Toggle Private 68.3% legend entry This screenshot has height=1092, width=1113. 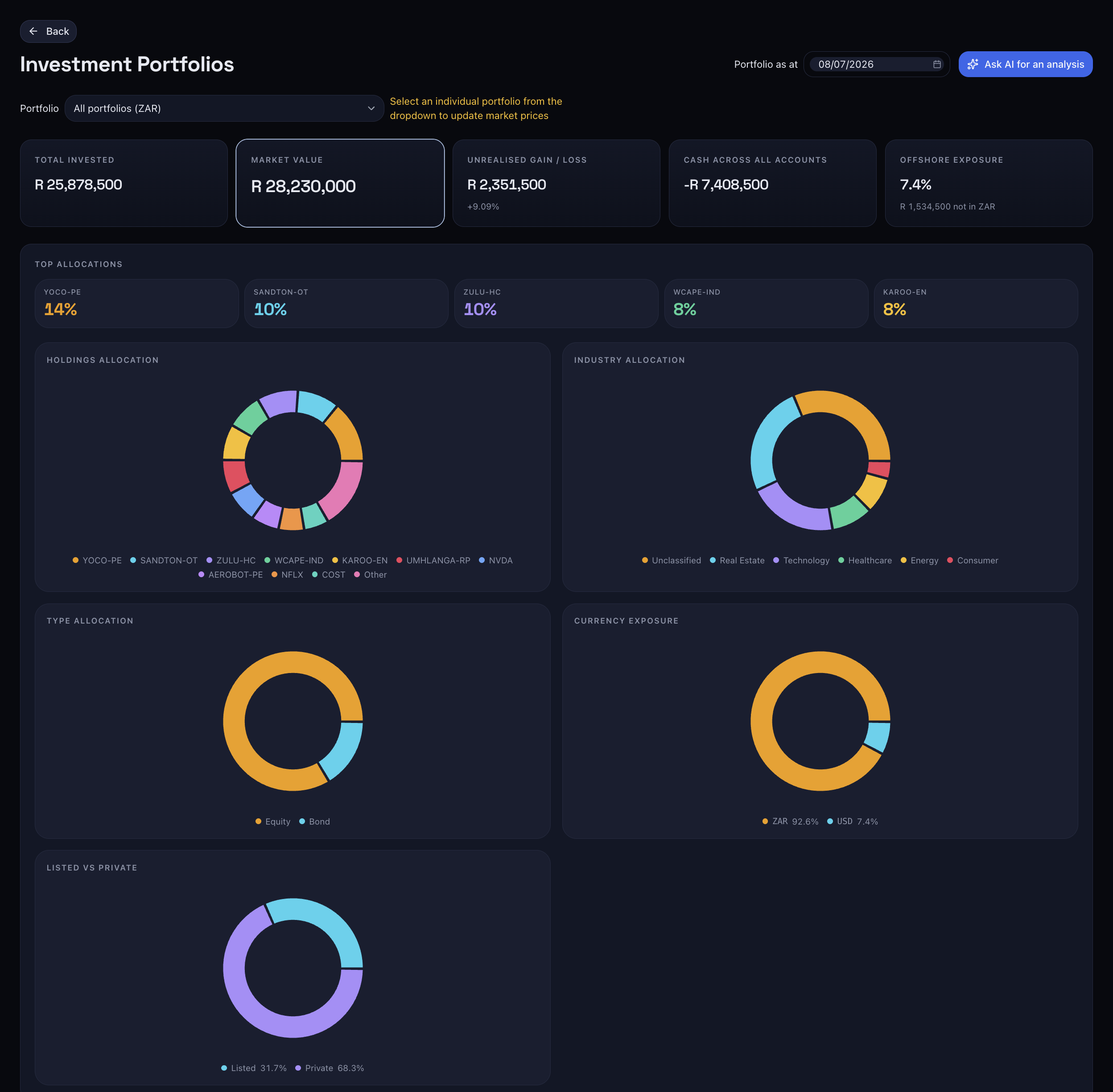tap(330, 1068)
